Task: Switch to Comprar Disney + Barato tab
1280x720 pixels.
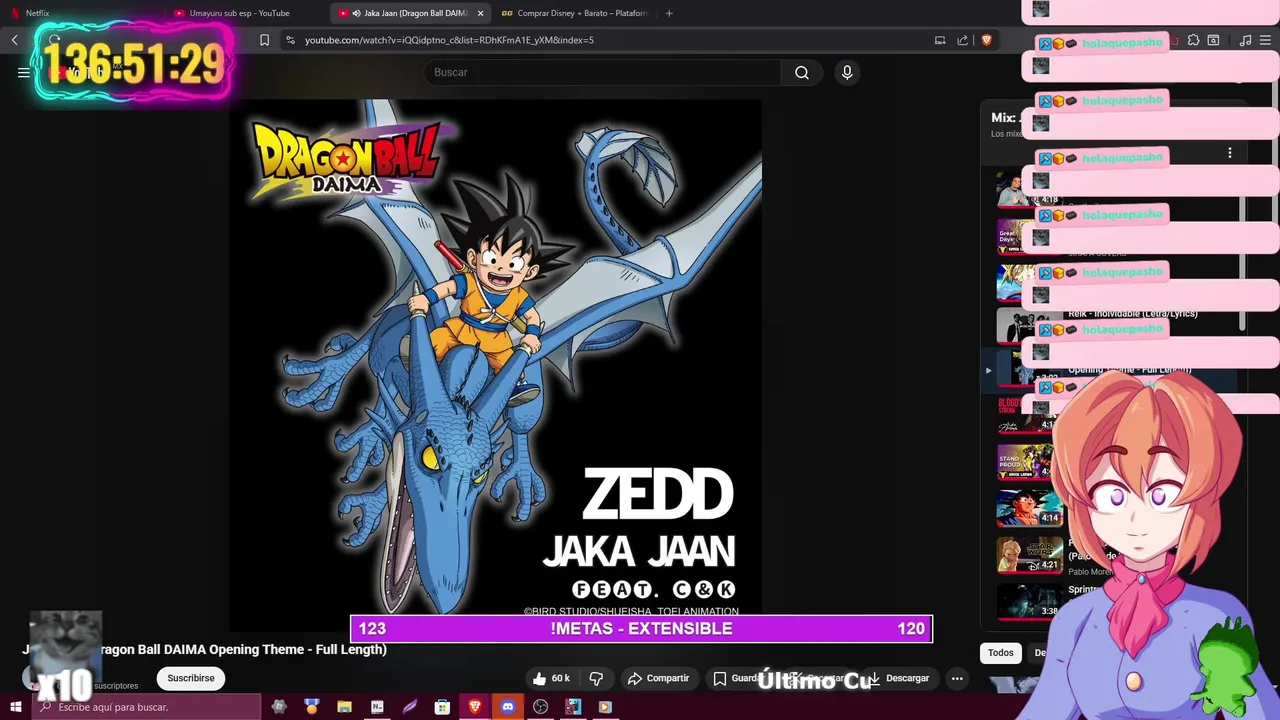Action: click(575, 13)
